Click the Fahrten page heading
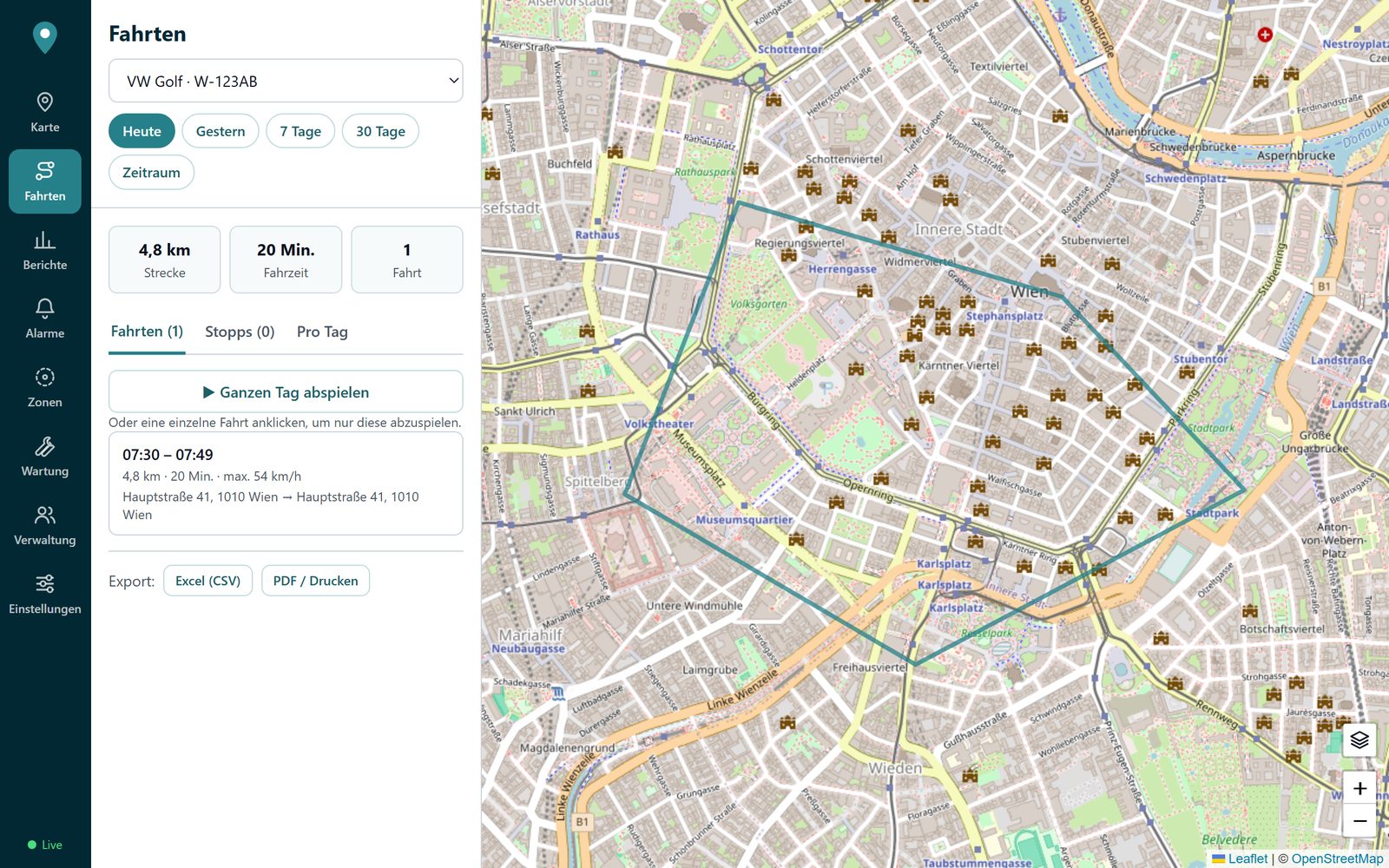1389x868 pixels. (x=148, y=34)
